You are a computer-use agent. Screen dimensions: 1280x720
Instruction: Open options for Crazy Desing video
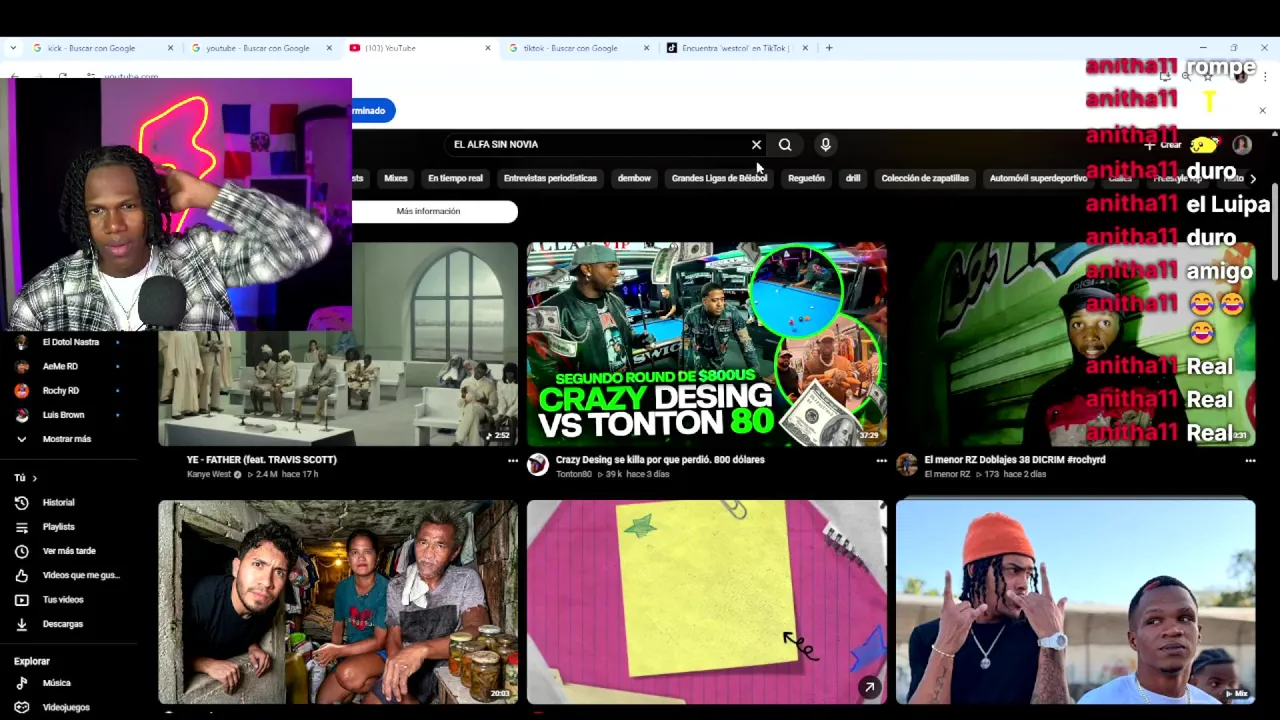click(x=881, y=461)
